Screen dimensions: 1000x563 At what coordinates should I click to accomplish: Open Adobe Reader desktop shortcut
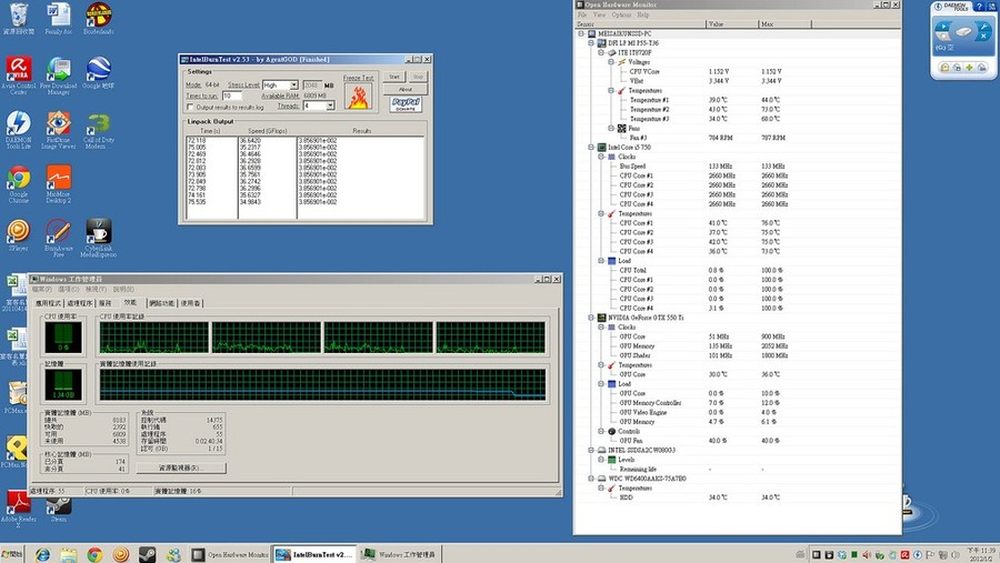coord(18,509)
